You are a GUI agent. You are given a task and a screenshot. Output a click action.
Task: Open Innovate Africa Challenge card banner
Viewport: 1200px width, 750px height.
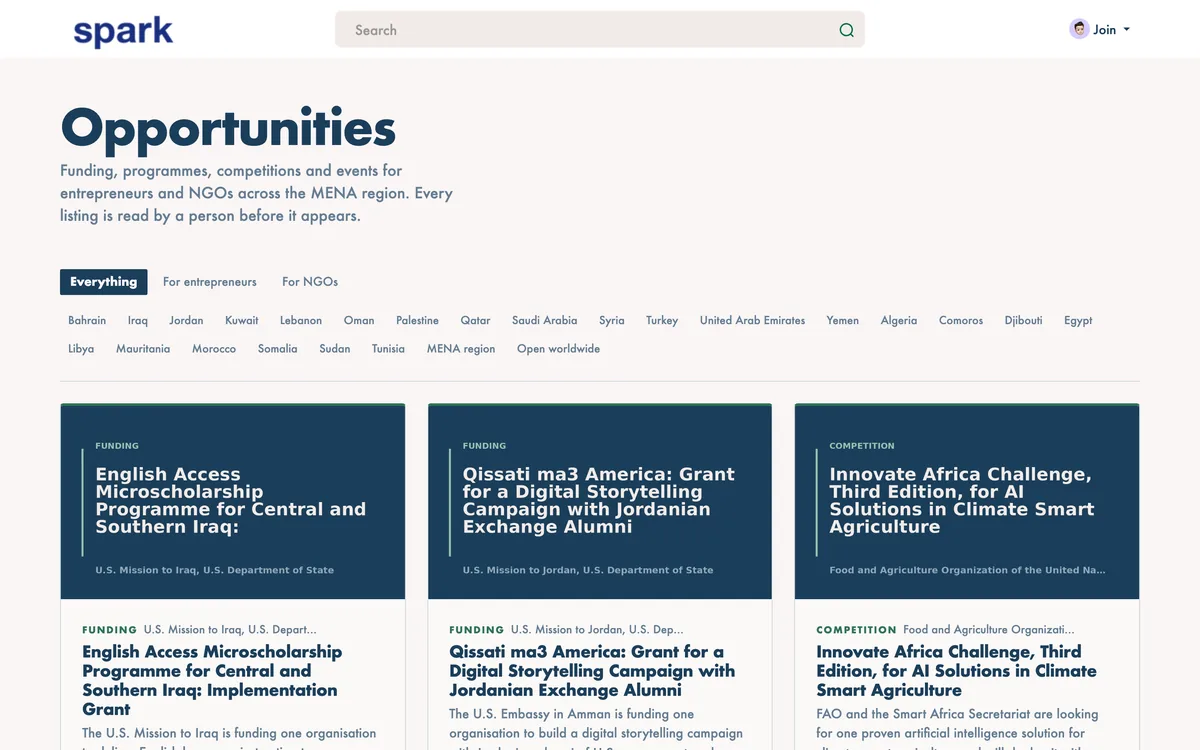click(967, 502)
